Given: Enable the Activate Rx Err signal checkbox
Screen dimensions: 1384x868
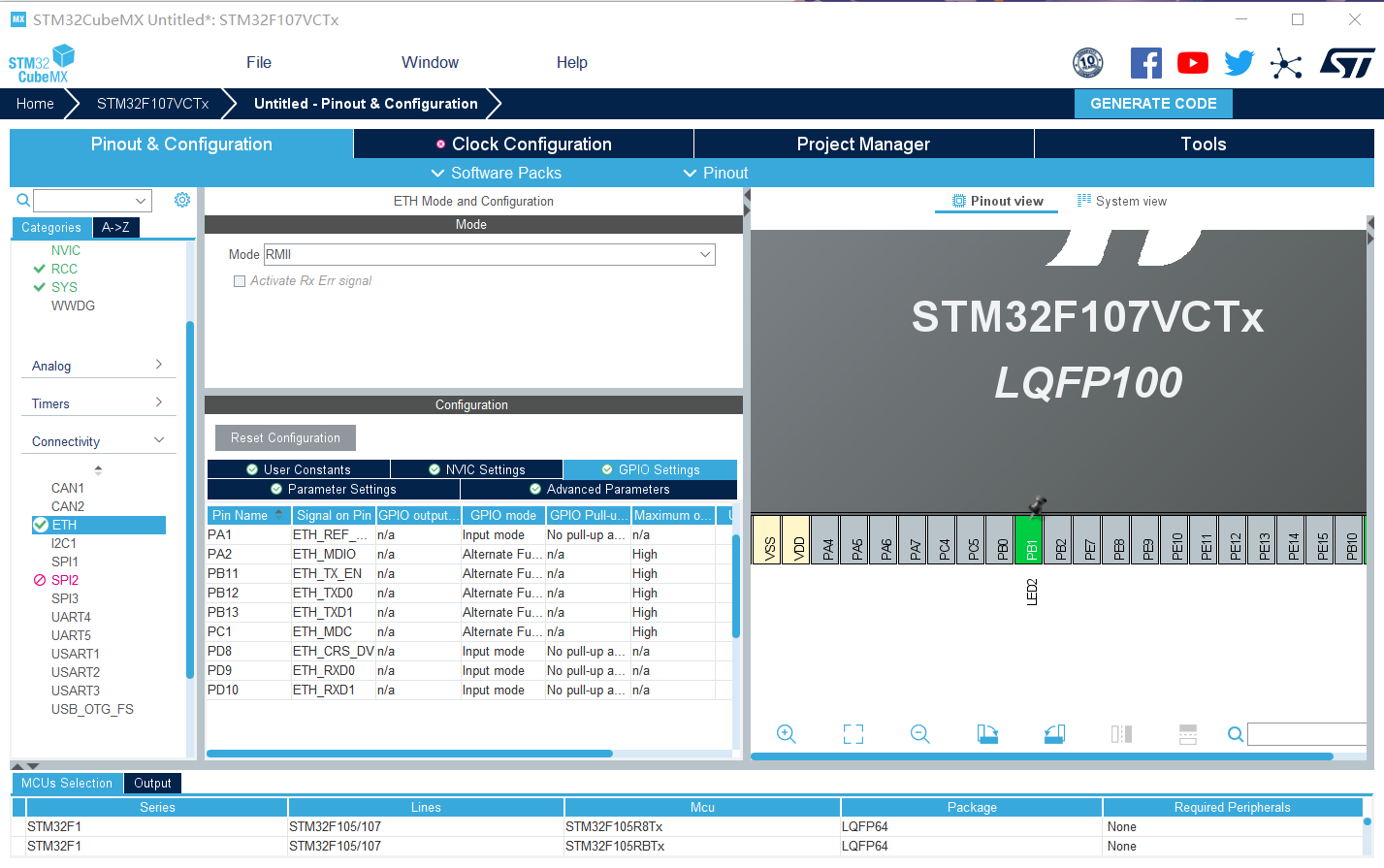Looking at the screenshot, I should (x=240, y=281).
